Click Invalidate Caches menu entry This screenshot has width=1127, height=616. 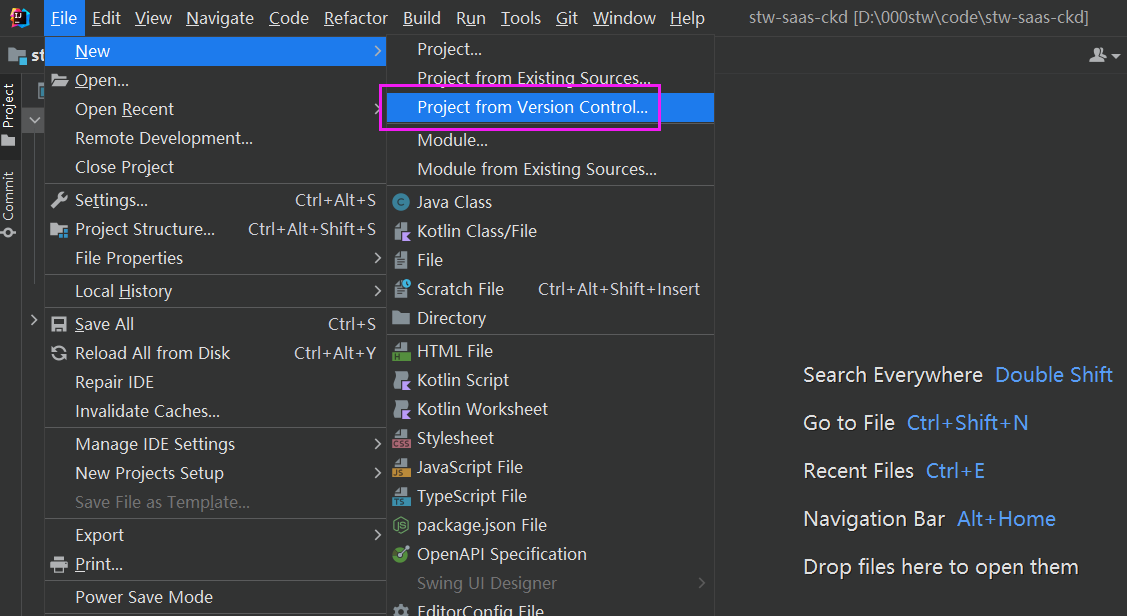pos(147,411)
